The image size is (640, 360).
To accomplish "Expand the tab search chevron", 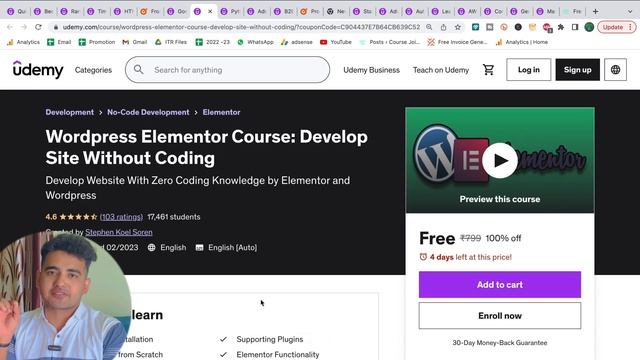I will click(630, 11).
